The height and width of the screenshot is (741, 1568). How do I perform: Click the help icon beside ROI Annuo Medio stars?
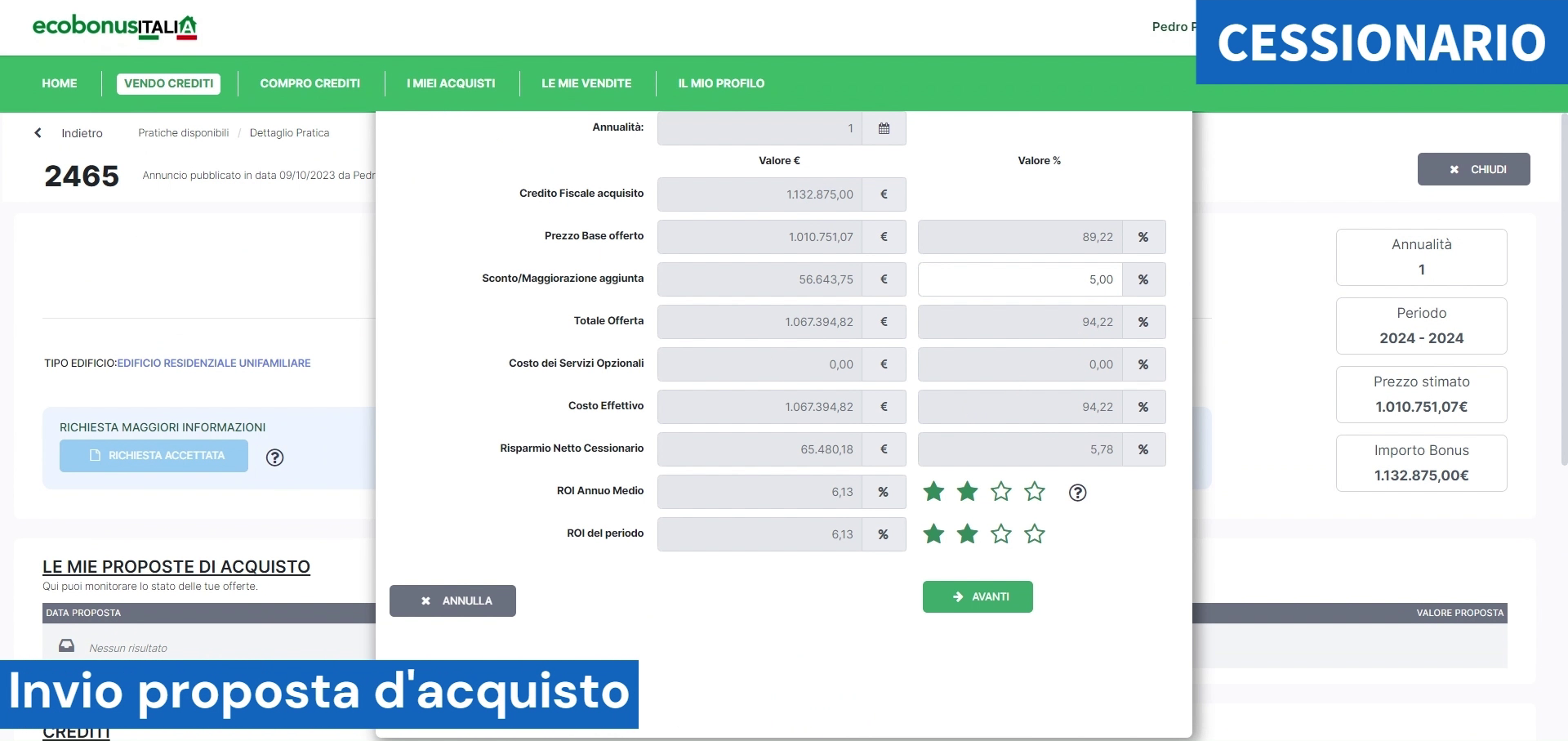pos(1077,493)
